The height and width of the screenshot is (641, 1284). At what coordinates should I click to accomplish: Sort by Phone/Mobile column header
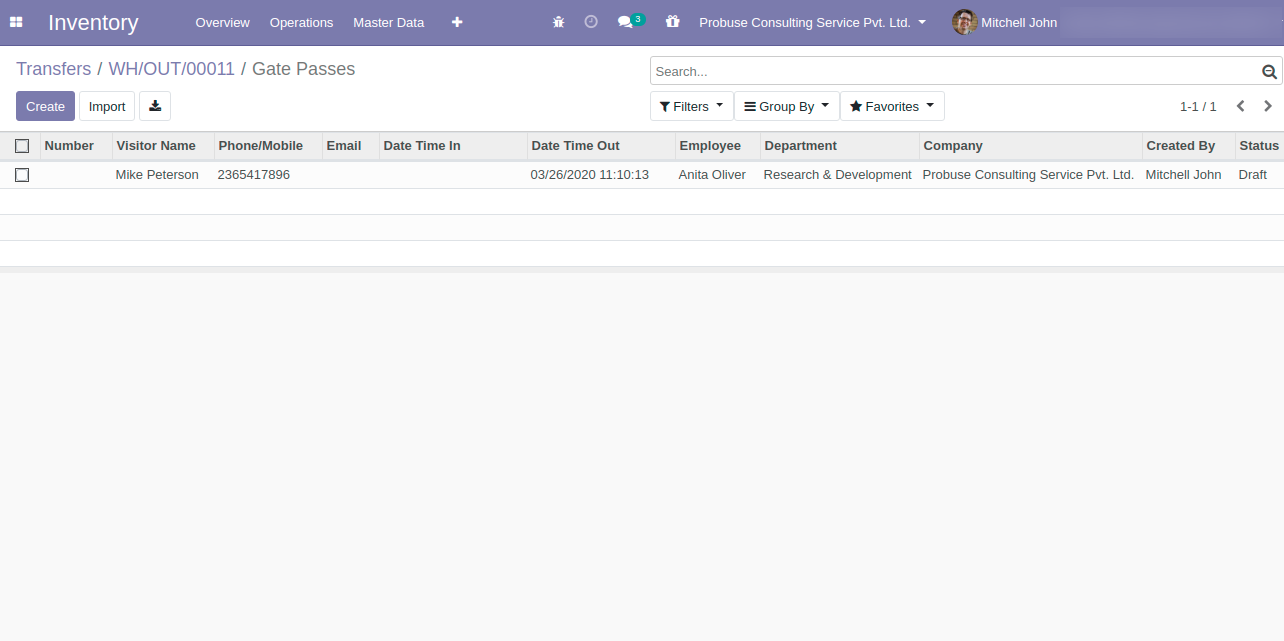coord(268,146)
